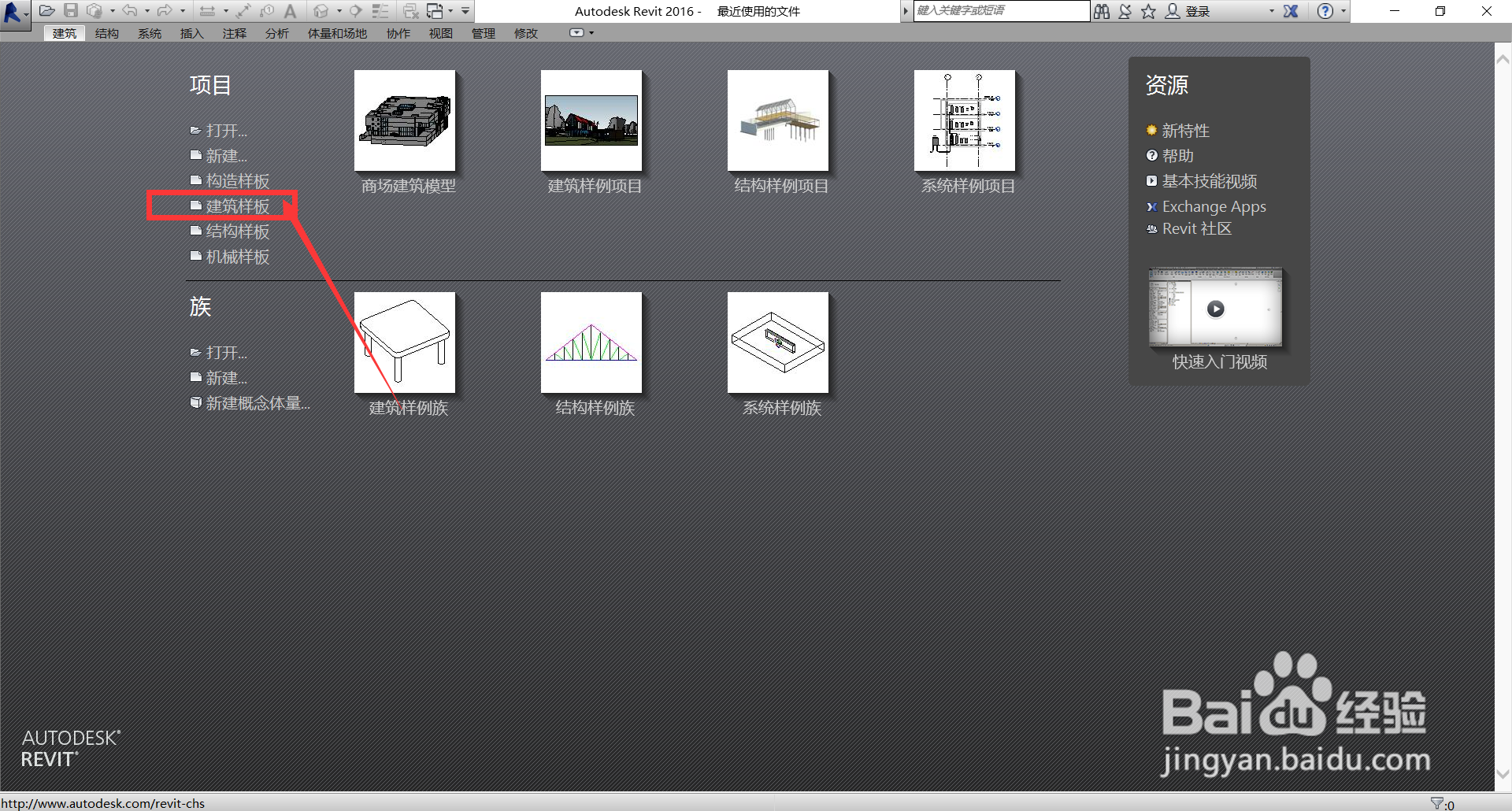Image resolution: width=1512 pixels, height=811 pixels.
Task: Click the filter icon in status bar
Action: point(1436,803)
